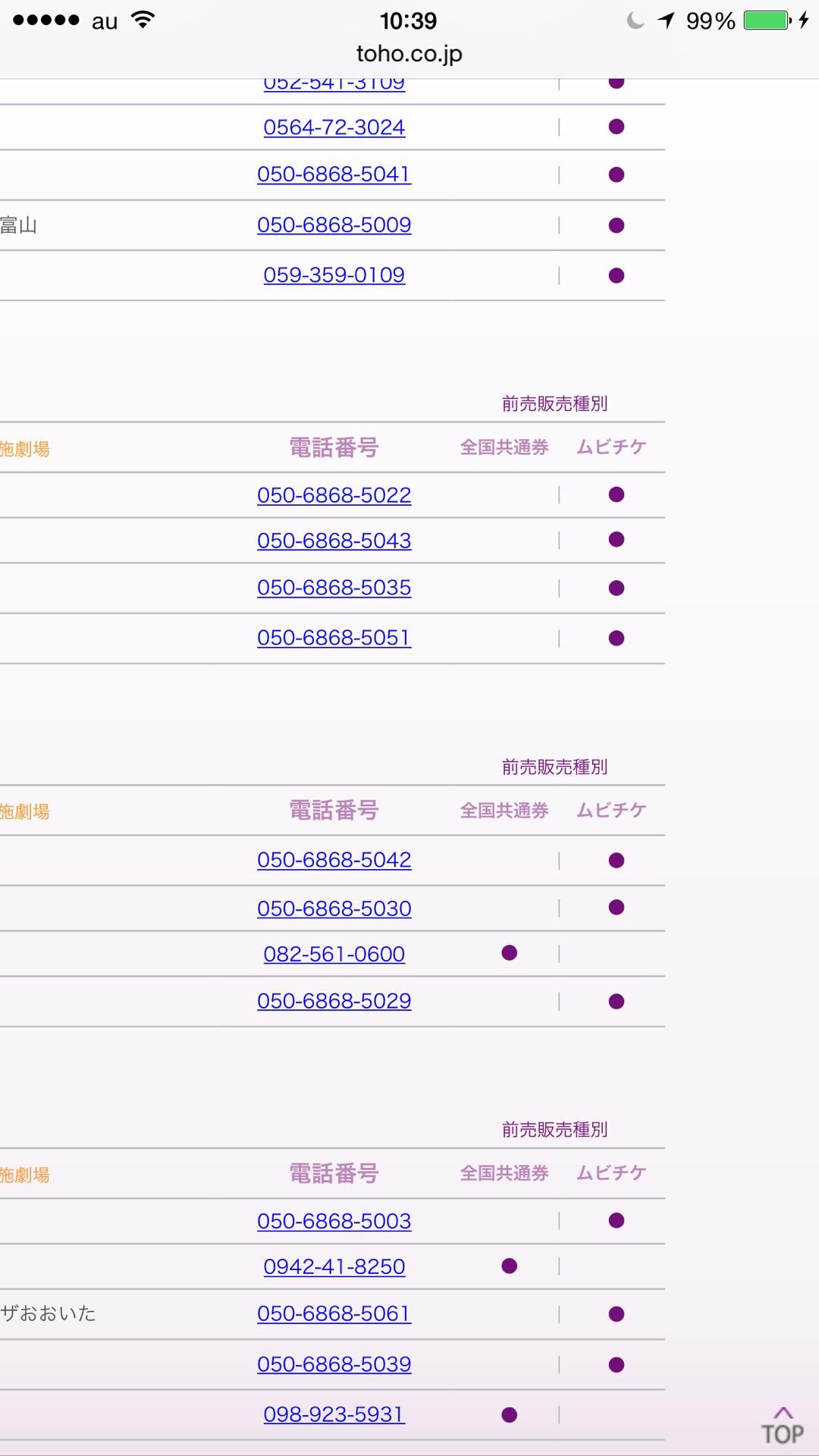This screenshot has height=1456, width=819.
Task: Dial 059-359-0109 link
Action: tap(334, 275)
